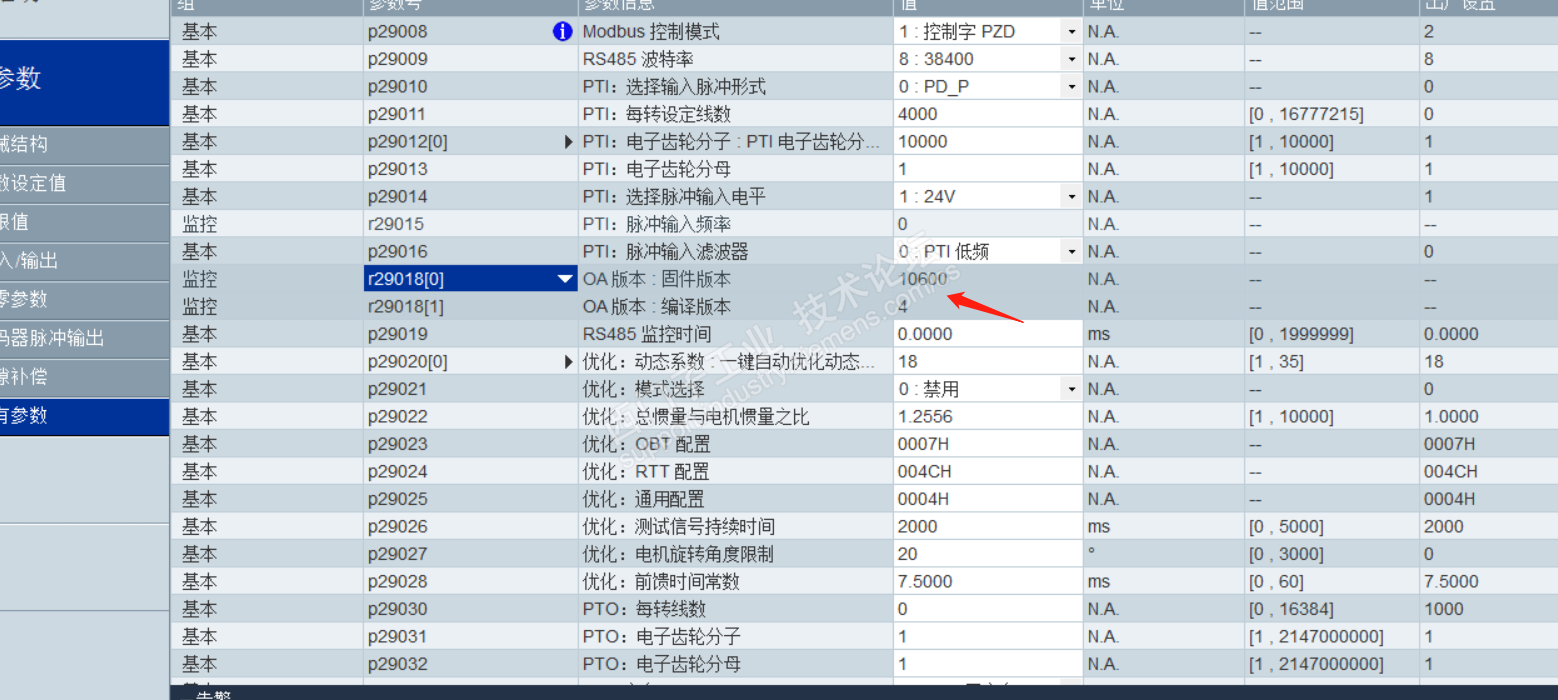Select parameter number p29019
The width and height of the screenshot is (1558, 700).
(x=397, y=334)
